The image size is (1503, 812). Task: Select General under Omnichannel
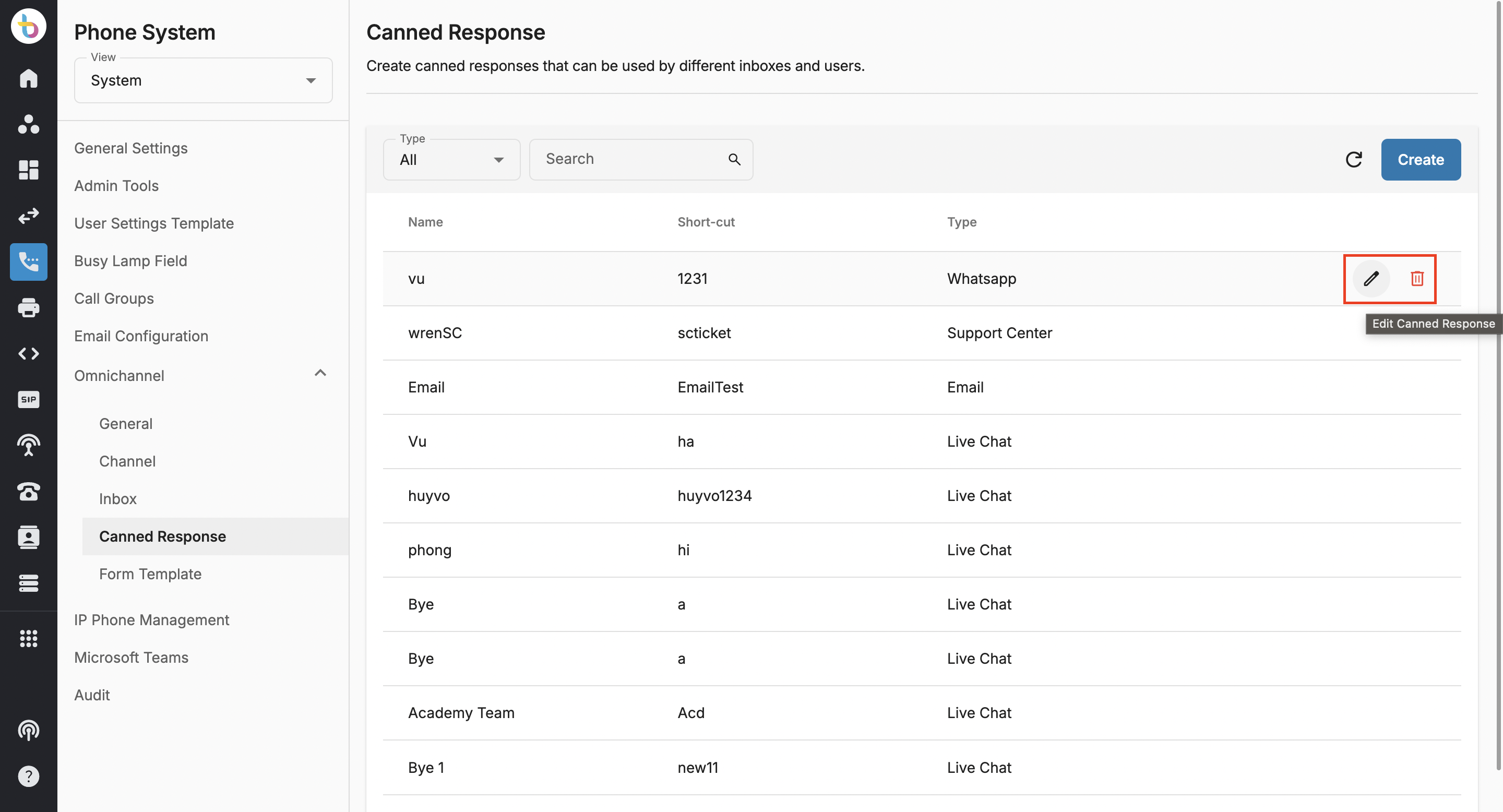point(125,424)
